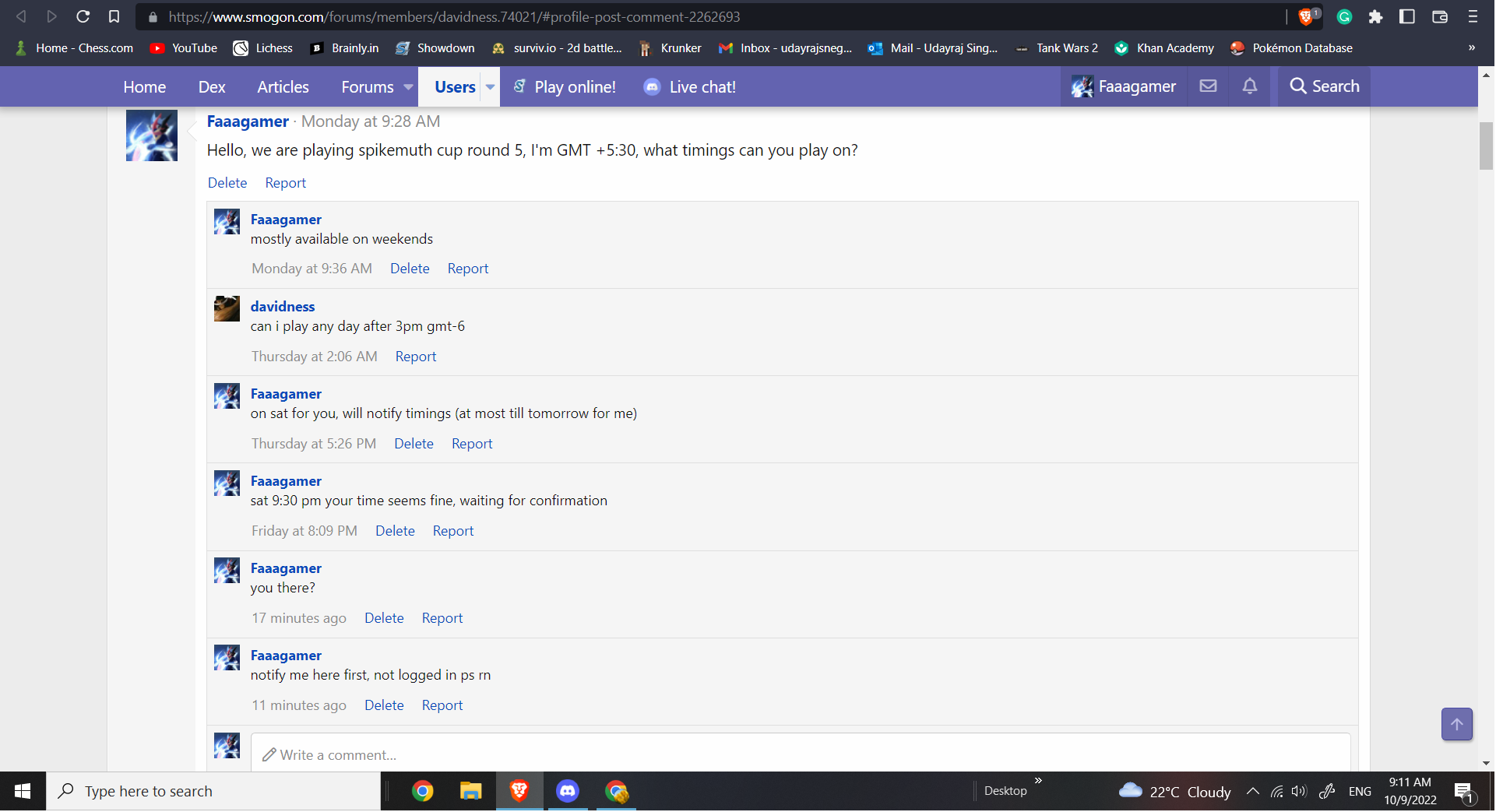Expand the Forums dropdown arrow

[408, 87]
